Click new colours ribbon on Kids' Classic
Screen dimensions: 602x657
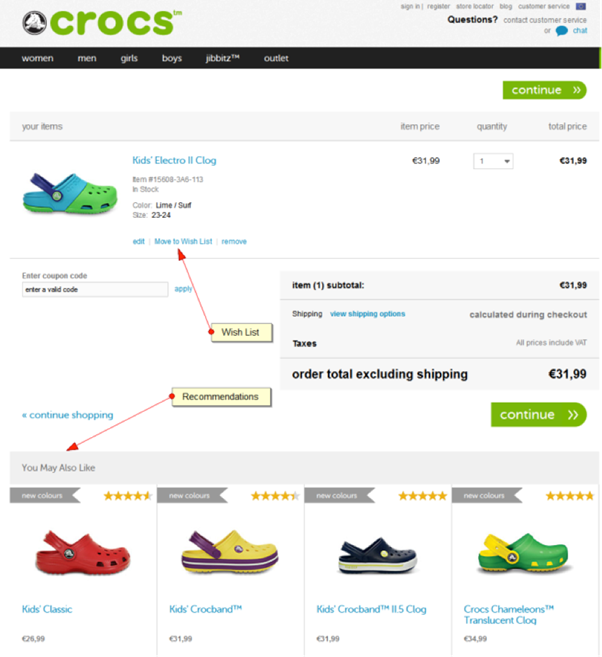(x=45, y=495)
